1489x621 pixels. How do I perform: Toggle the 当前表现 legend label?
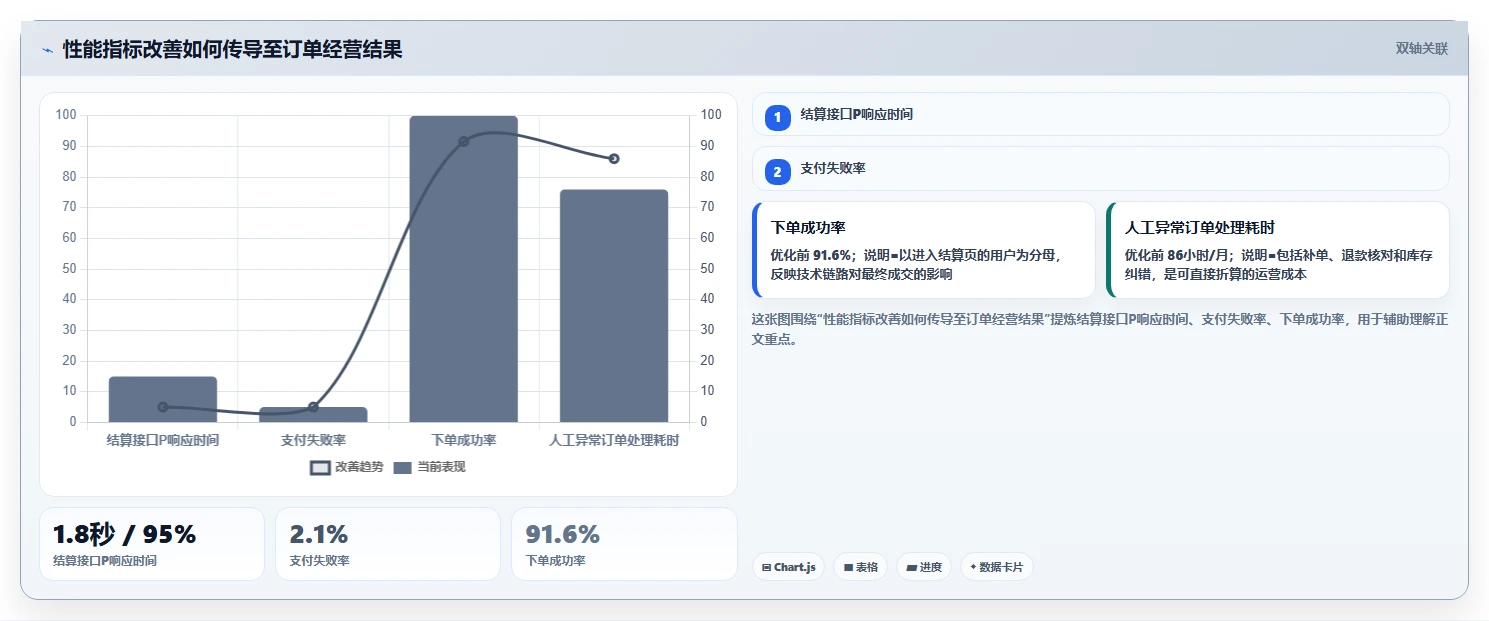point(441,467)
